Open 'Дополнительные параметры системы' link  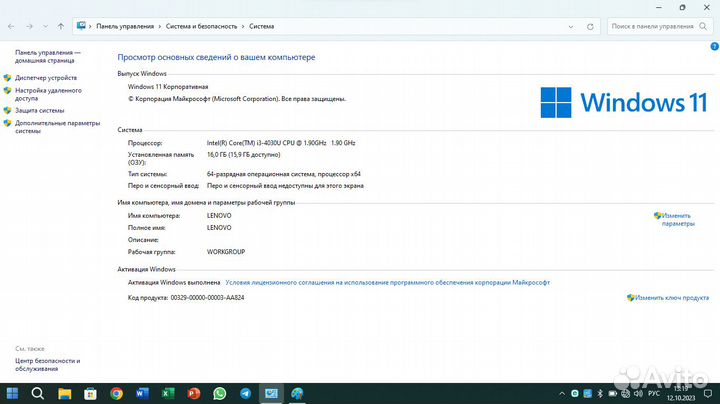pos(57,127)
